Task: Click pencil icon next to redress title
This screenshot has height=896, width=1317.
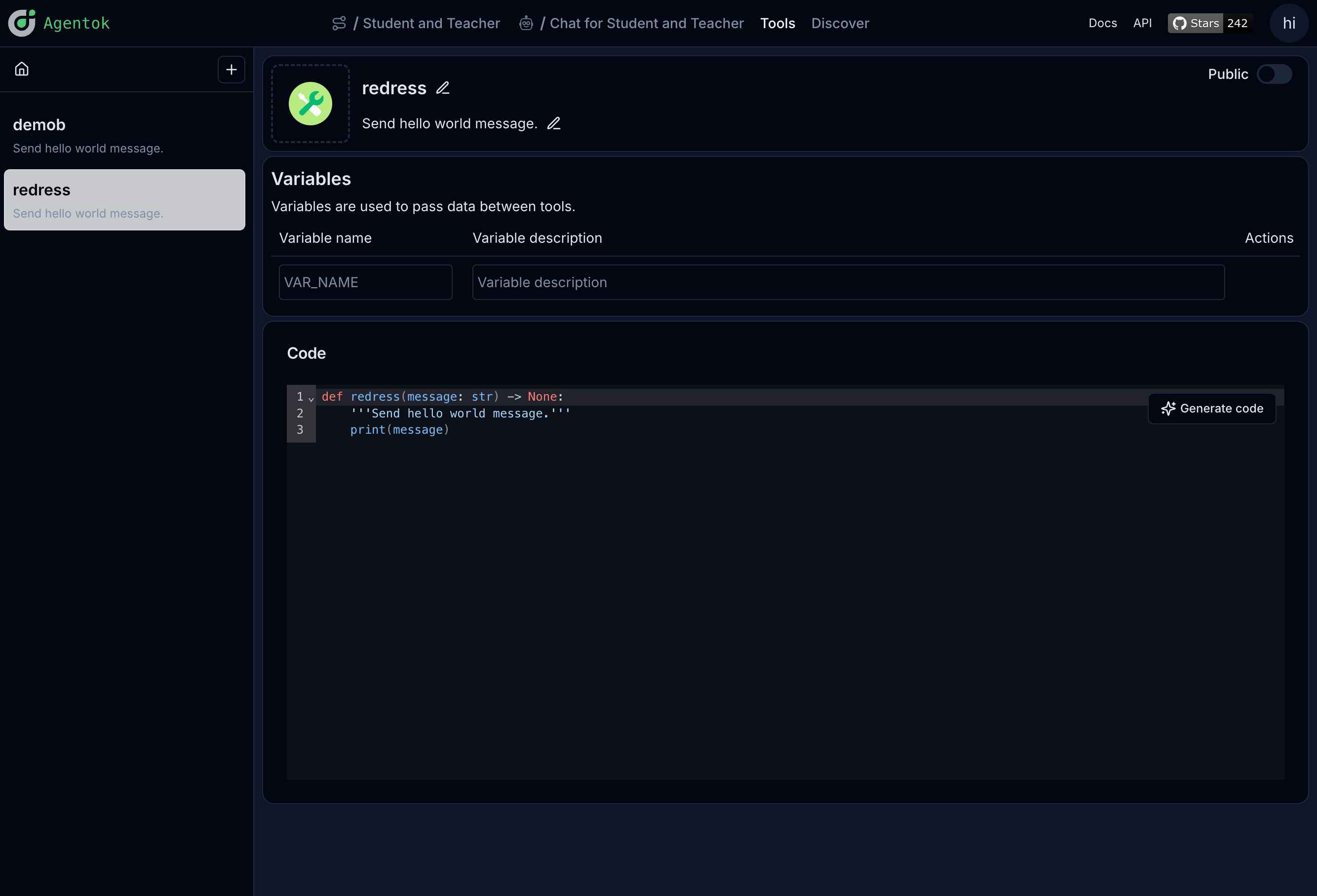Action: click(x=443, y=88)
